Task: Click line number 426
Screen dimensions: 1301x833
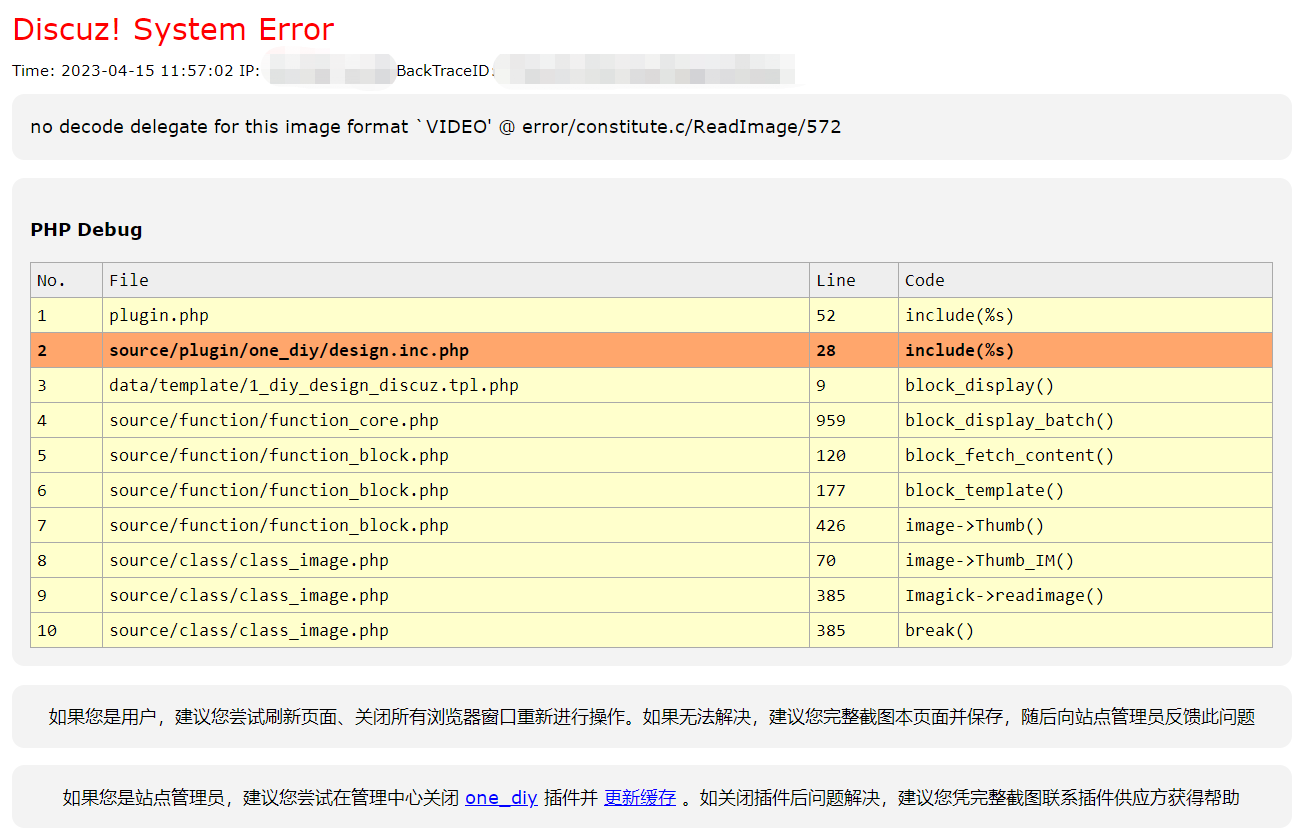Action: coord(853,525)
